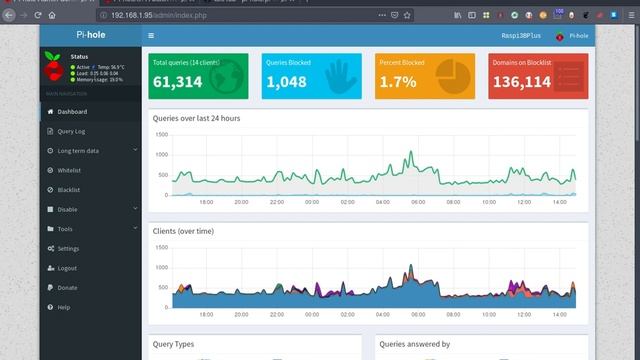Click the Load status line
Screen dimensions: 640x360
pos(95,73)
